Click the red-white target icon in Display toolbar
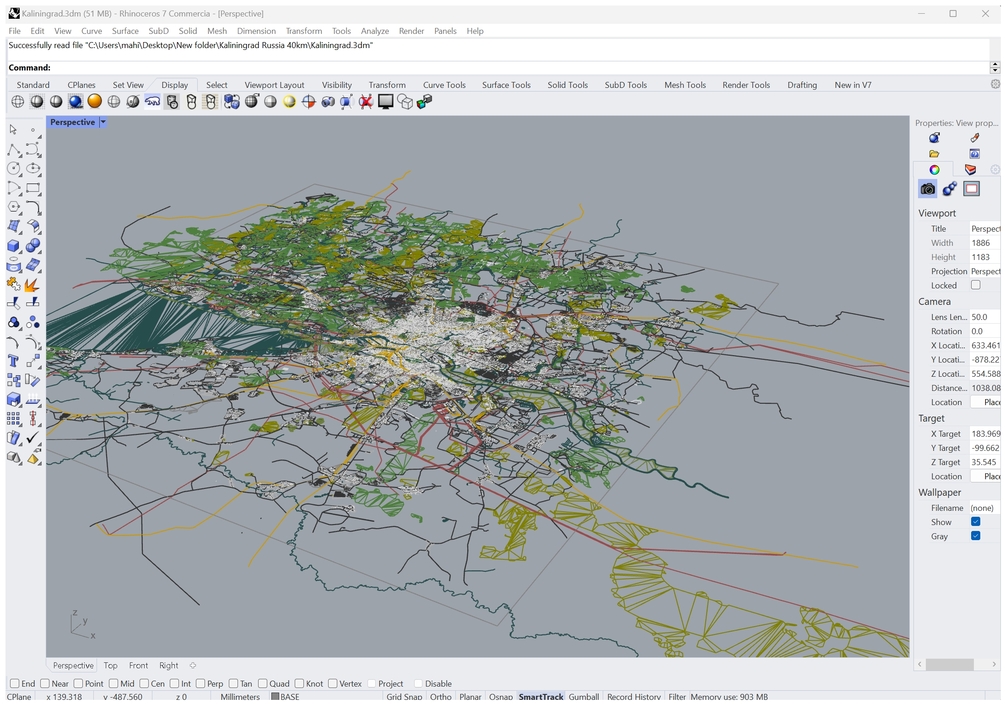The width and height of the screenshot is (1005, 704). [308, 101]
